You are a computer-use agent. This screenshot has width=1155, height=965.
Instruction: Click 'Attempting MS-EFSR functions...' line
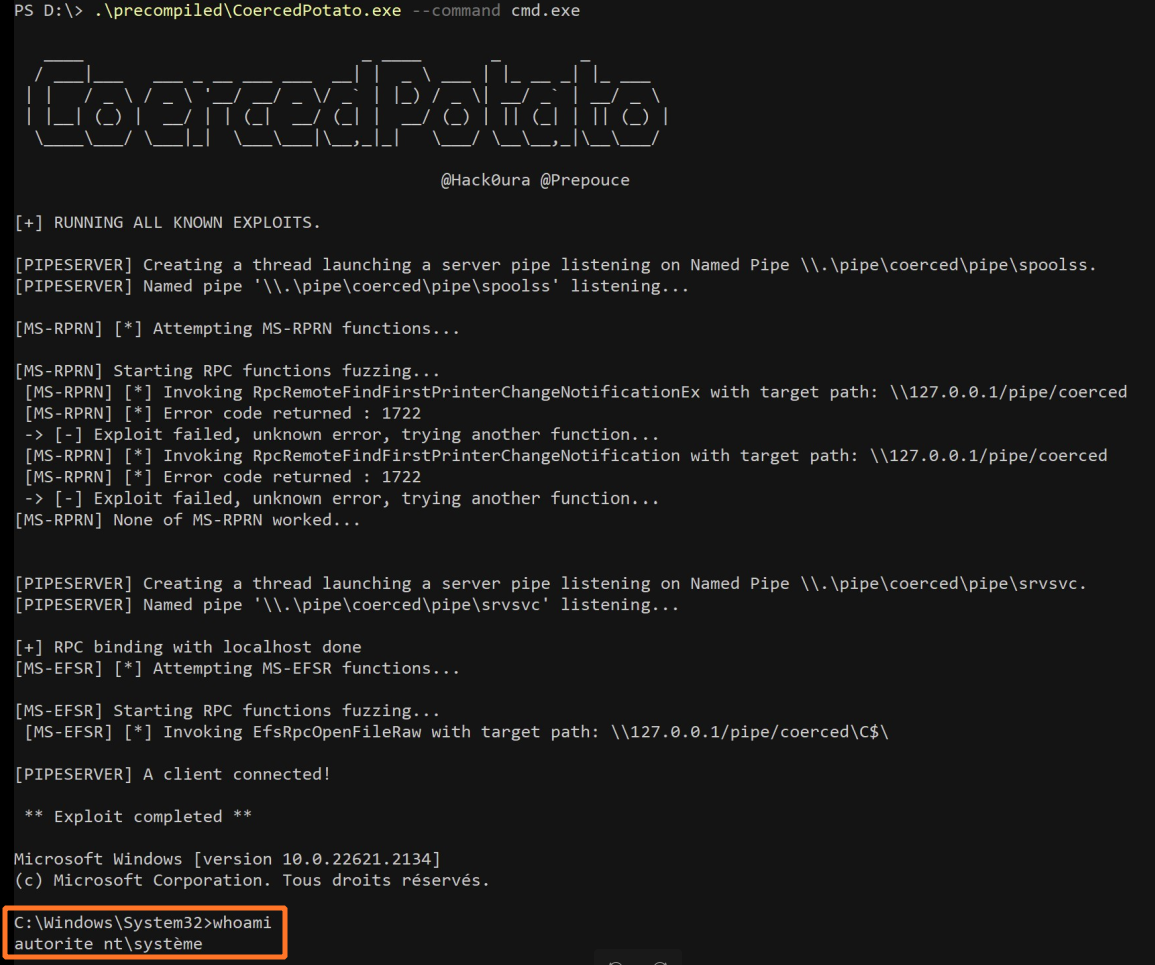(237, 669)
